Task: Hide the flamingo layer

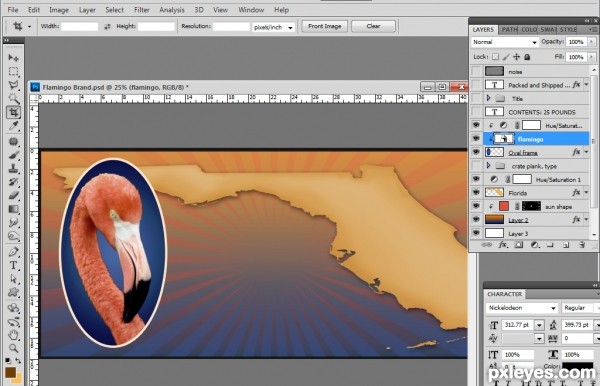Action: 476,139
